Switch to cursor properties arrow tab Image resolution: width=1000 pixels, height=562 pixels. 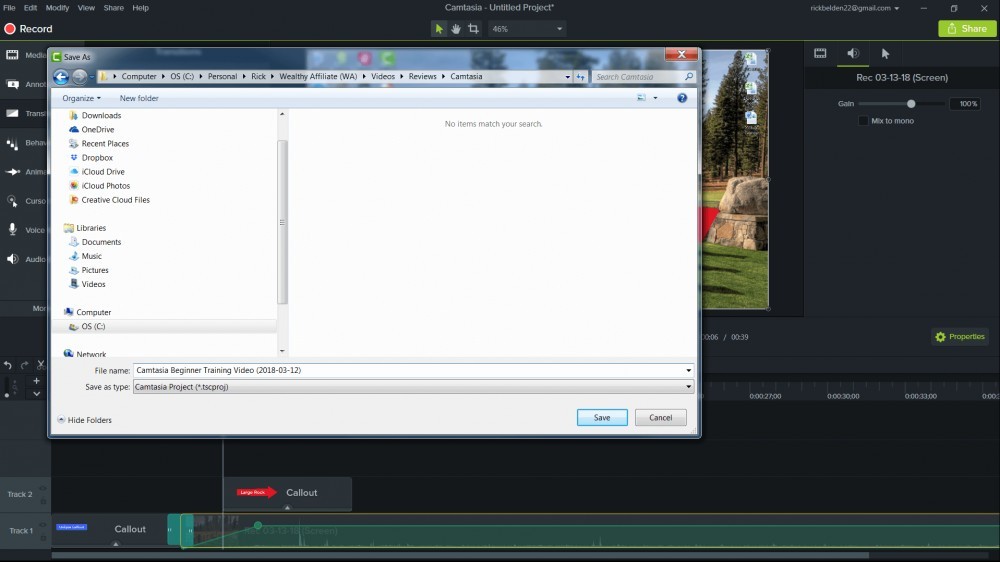coord(885,54)
